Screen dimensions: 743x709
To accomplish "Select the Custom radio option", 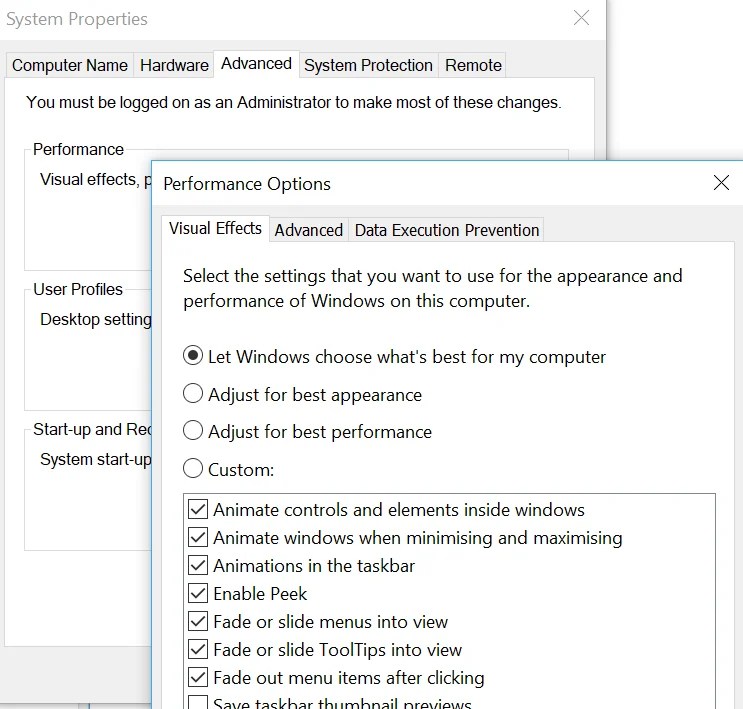I will [193, 468].
